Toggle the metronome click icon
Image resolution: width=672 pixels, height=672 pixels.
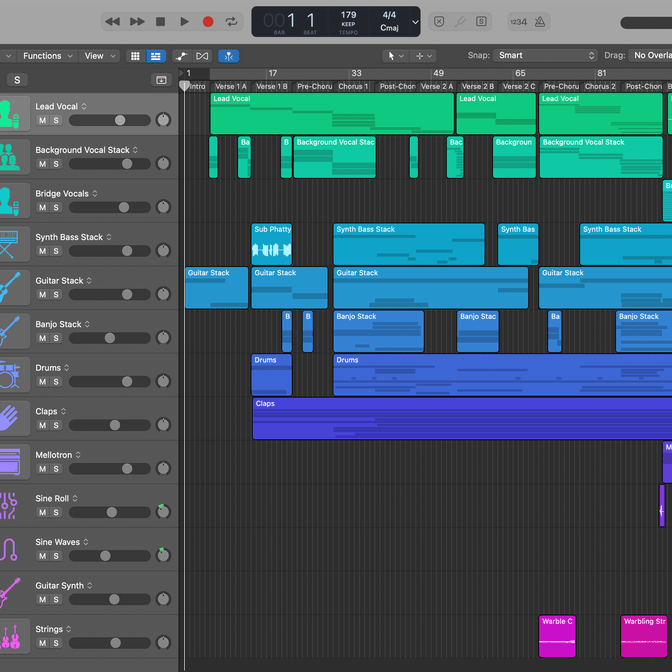pos(540,21)
